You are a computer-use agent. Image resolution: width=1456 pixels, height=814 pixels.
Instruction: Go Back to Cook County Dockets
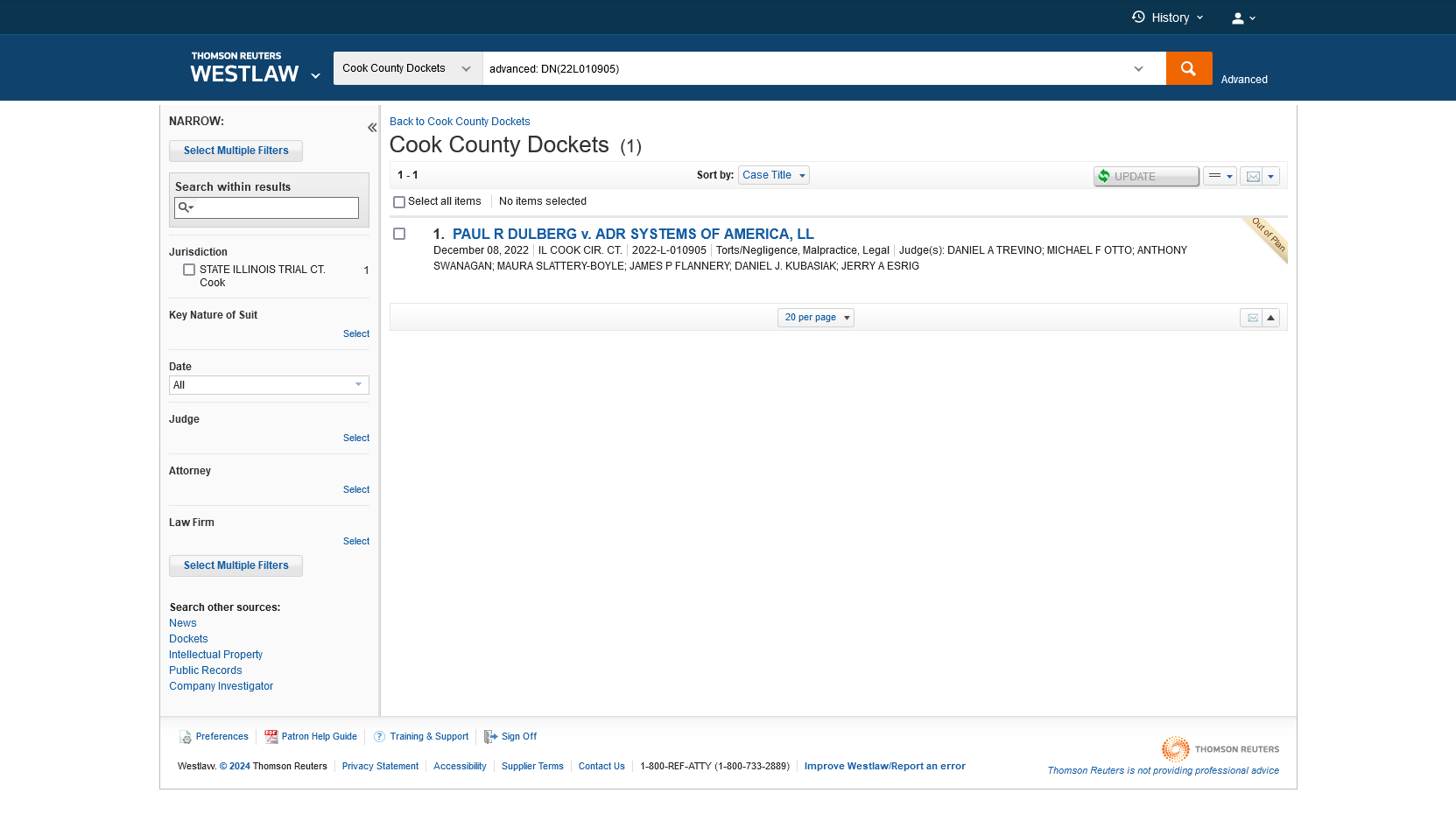[x=460, y=122]
